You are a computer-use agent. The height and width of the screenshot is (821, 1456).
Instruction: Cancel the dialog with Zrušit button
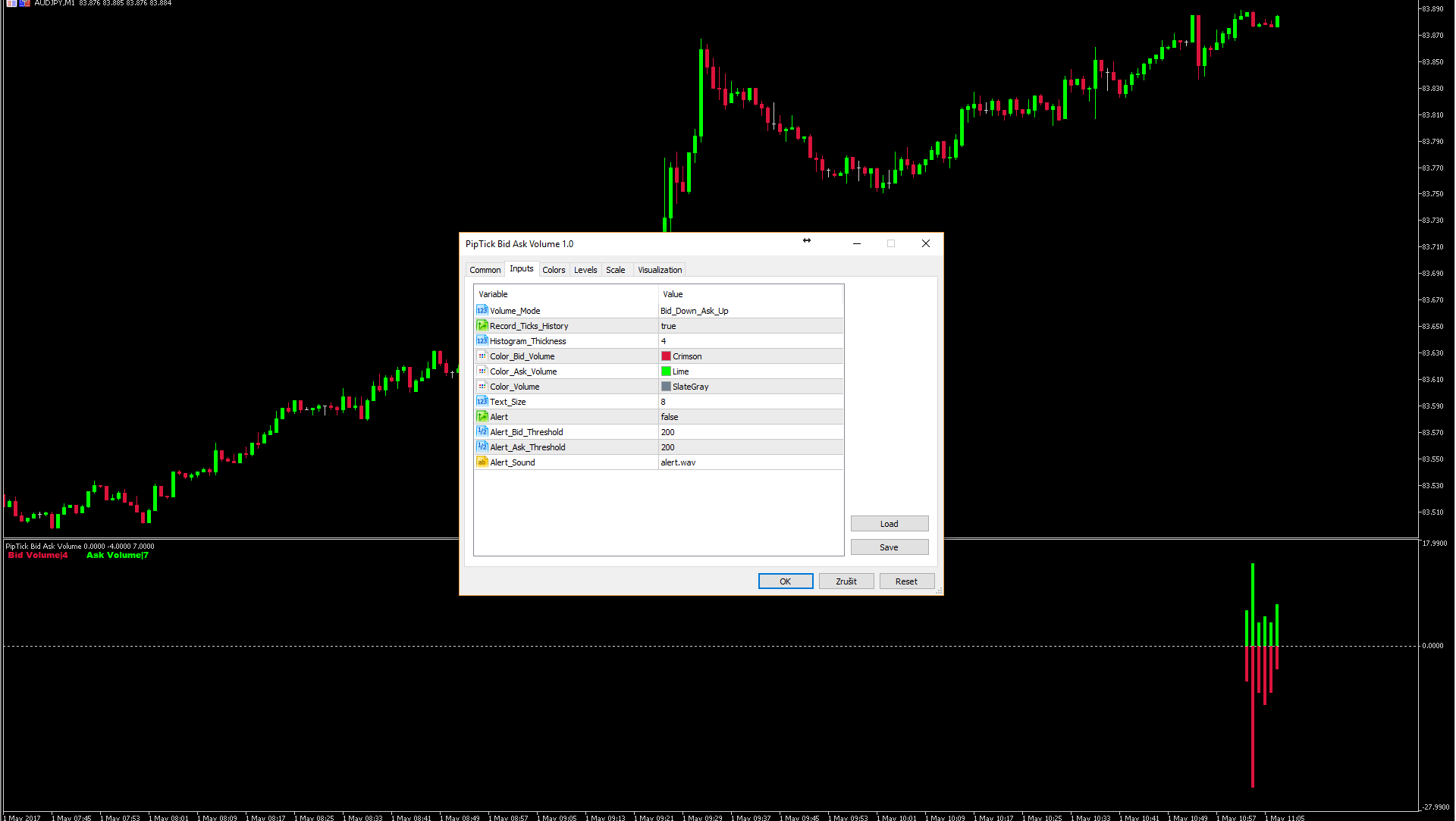coord(846,581)
